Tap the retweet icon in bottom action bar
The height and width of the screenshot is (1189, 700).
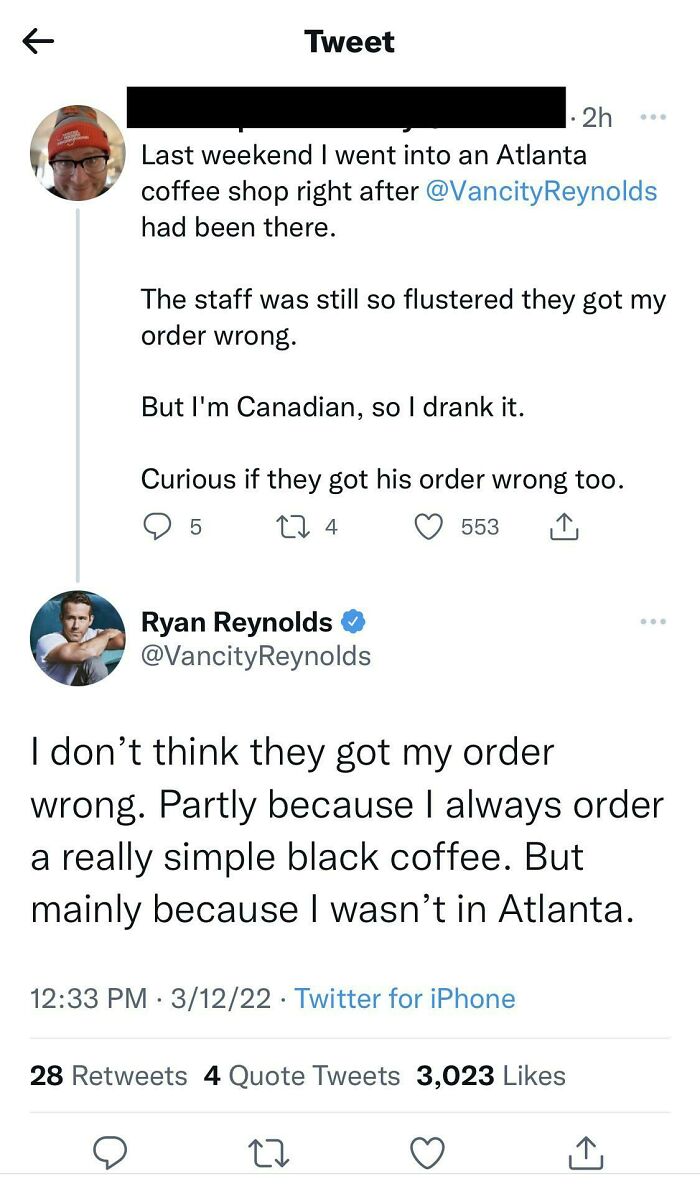pos(268,1152)
